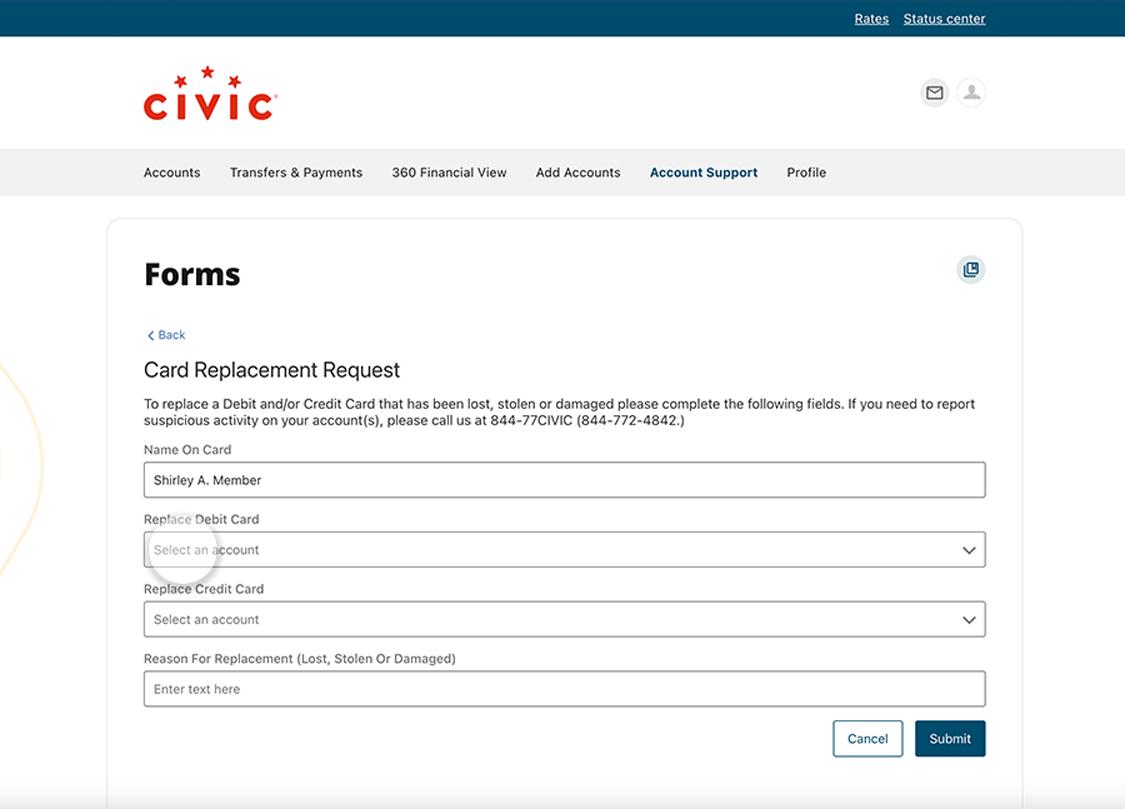The width and height of the screenshot is (1125, 809).
Task: Click the saved forms icon beside Forms
Action: 971,270
